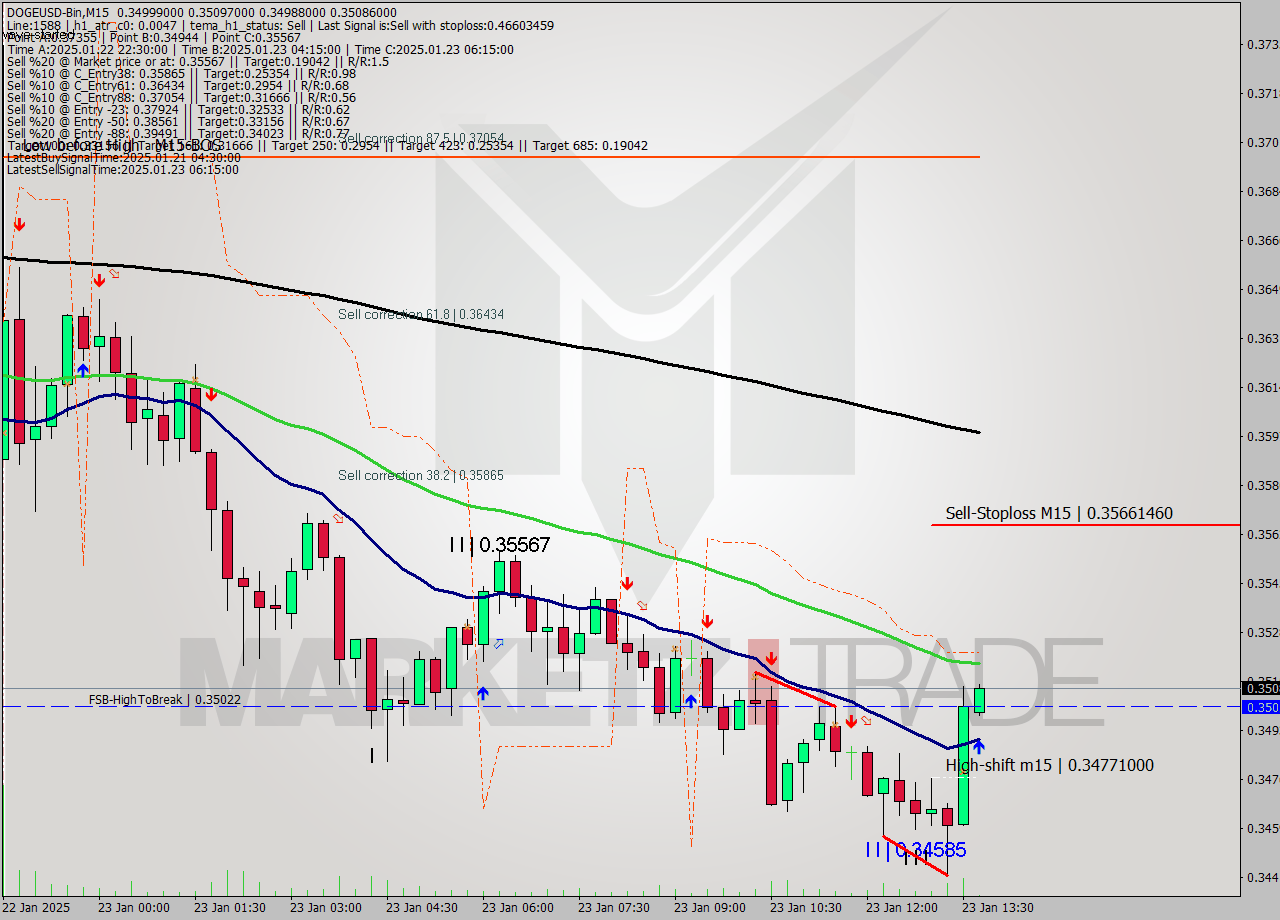Click the 'Sell correction 61.8 | 0.36434' label
The image size is (1280, 920).
coord(421,314)
